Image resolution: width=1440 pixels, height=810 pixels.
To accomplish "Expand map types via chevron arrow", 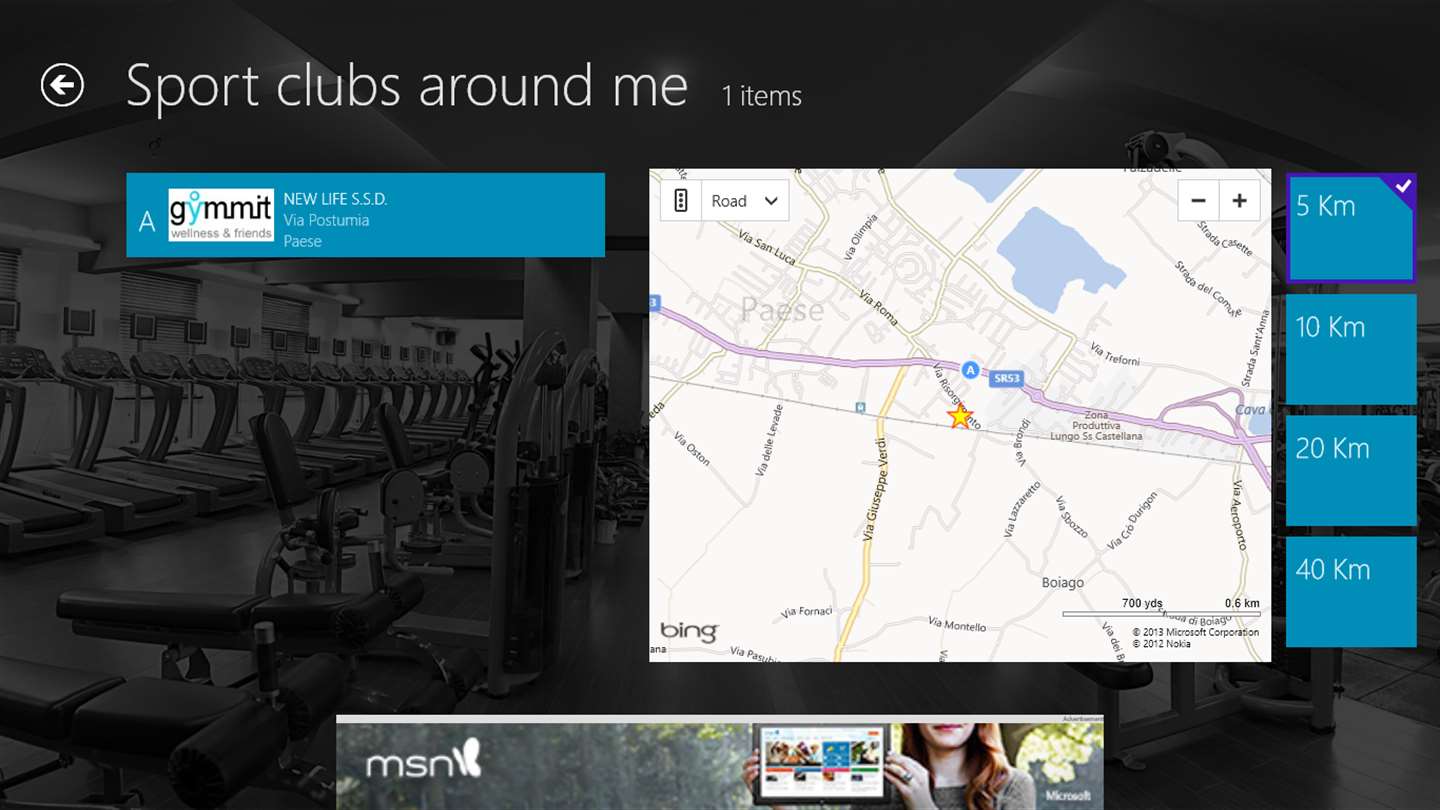I will [x=771, y=201].
